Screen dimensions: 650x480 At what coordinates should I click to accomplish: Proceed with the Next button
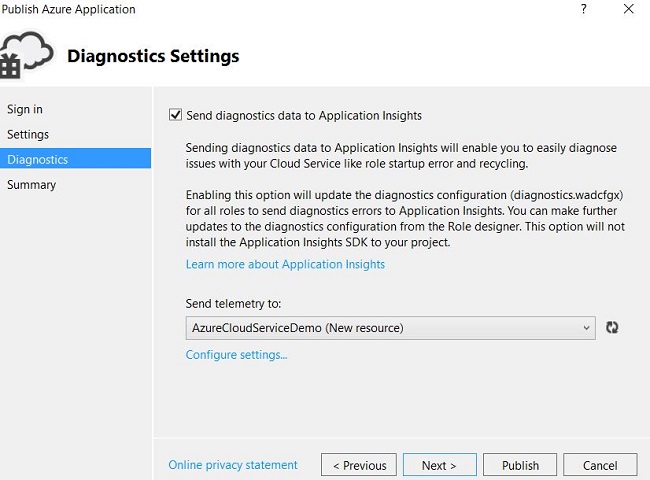coord(439,465)
